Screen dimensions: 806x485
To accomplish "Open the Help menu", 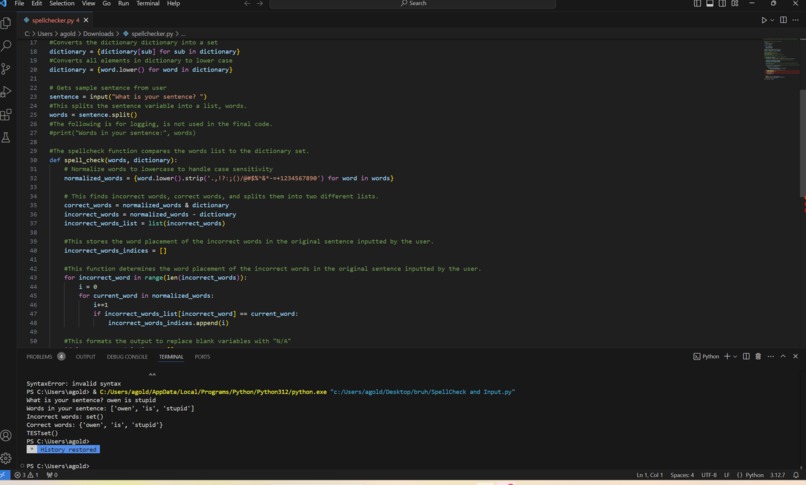I will click(x=174, y=4).
